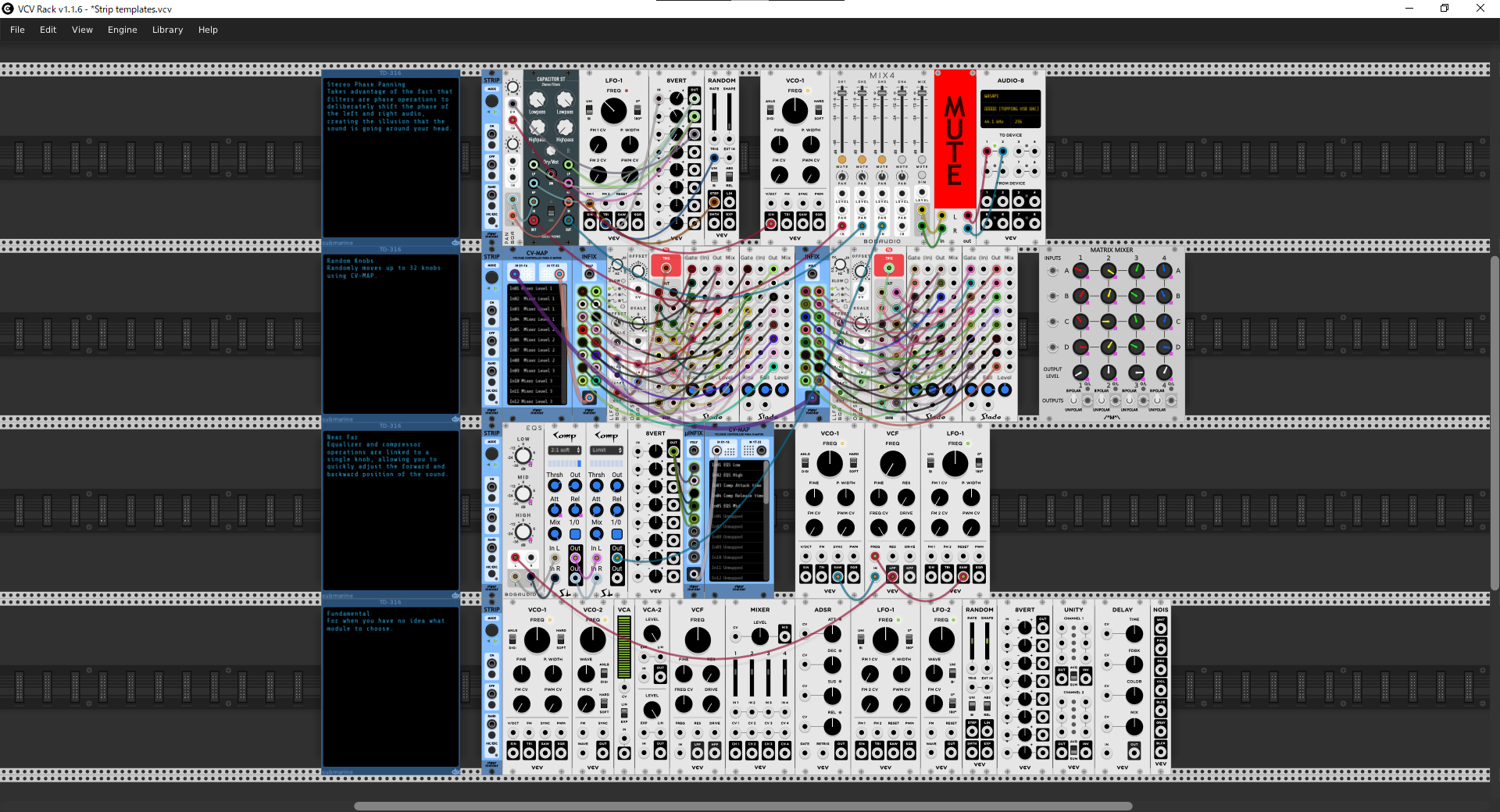Click the WHITE output jack on NOIS module
This screenshot has width=1500, height=812.
[1161, 629]
